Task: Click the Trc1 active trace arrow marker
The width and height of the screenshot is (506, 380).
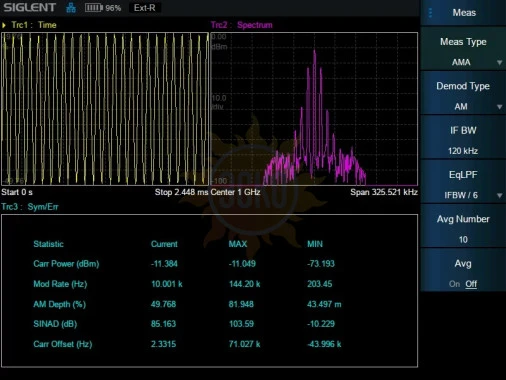Action: tap(4, 25)
